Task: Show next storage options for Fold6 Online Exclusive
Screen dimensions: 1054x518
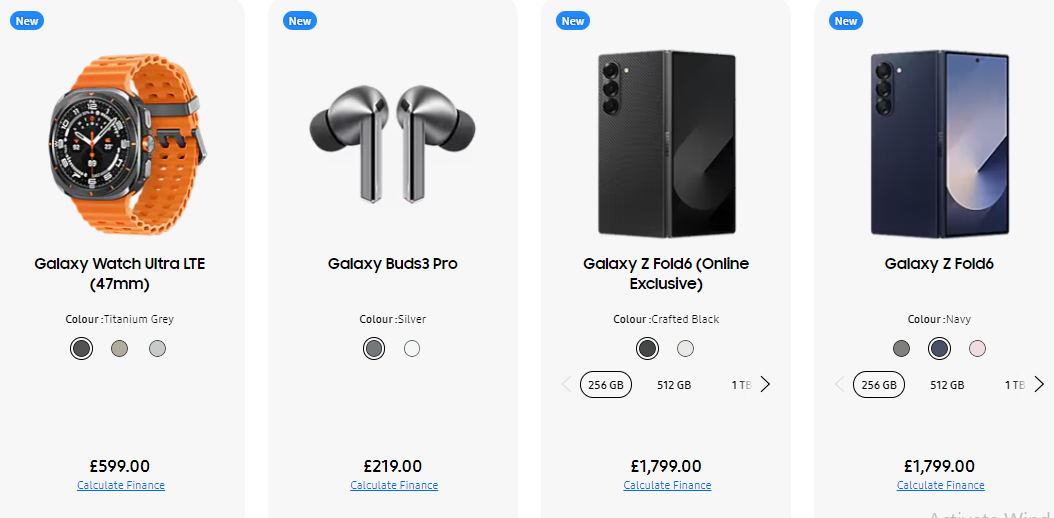Action: coord(766,384)
